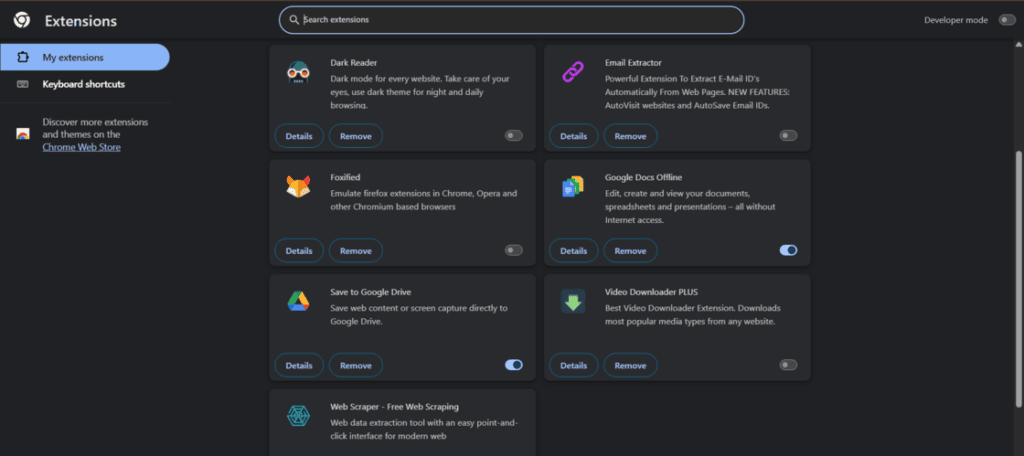
Task: Disable the Google Docs Offline toggle
Action: click(788, 250)
